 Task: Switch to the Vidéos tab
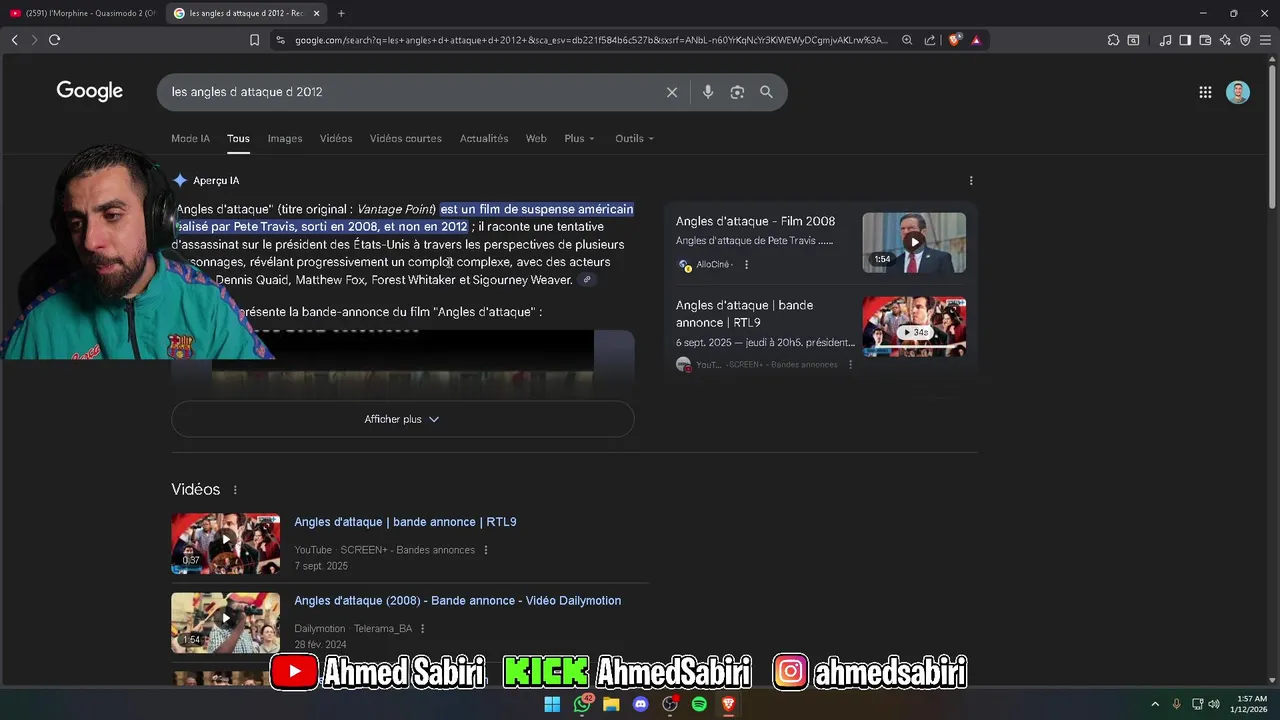336,139
